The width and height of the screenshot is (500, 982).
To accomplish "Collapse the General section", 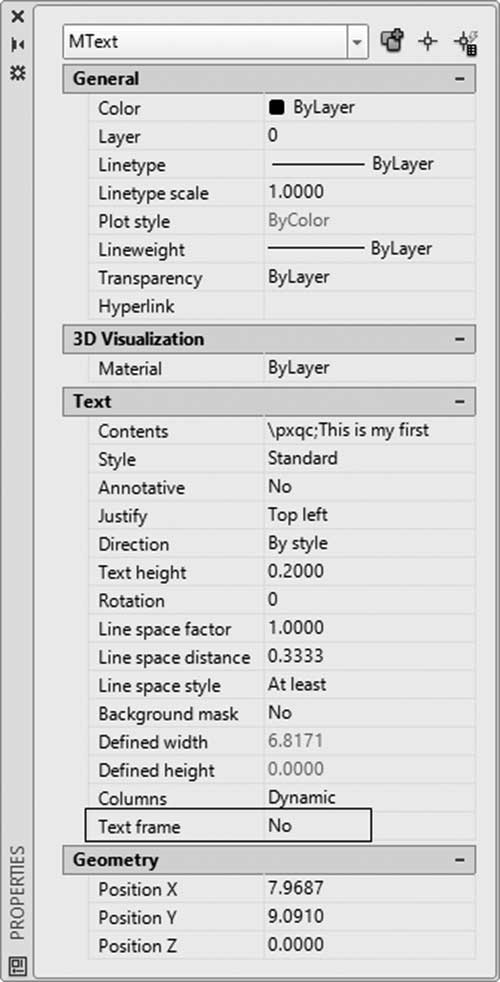I will pos(461,79).
